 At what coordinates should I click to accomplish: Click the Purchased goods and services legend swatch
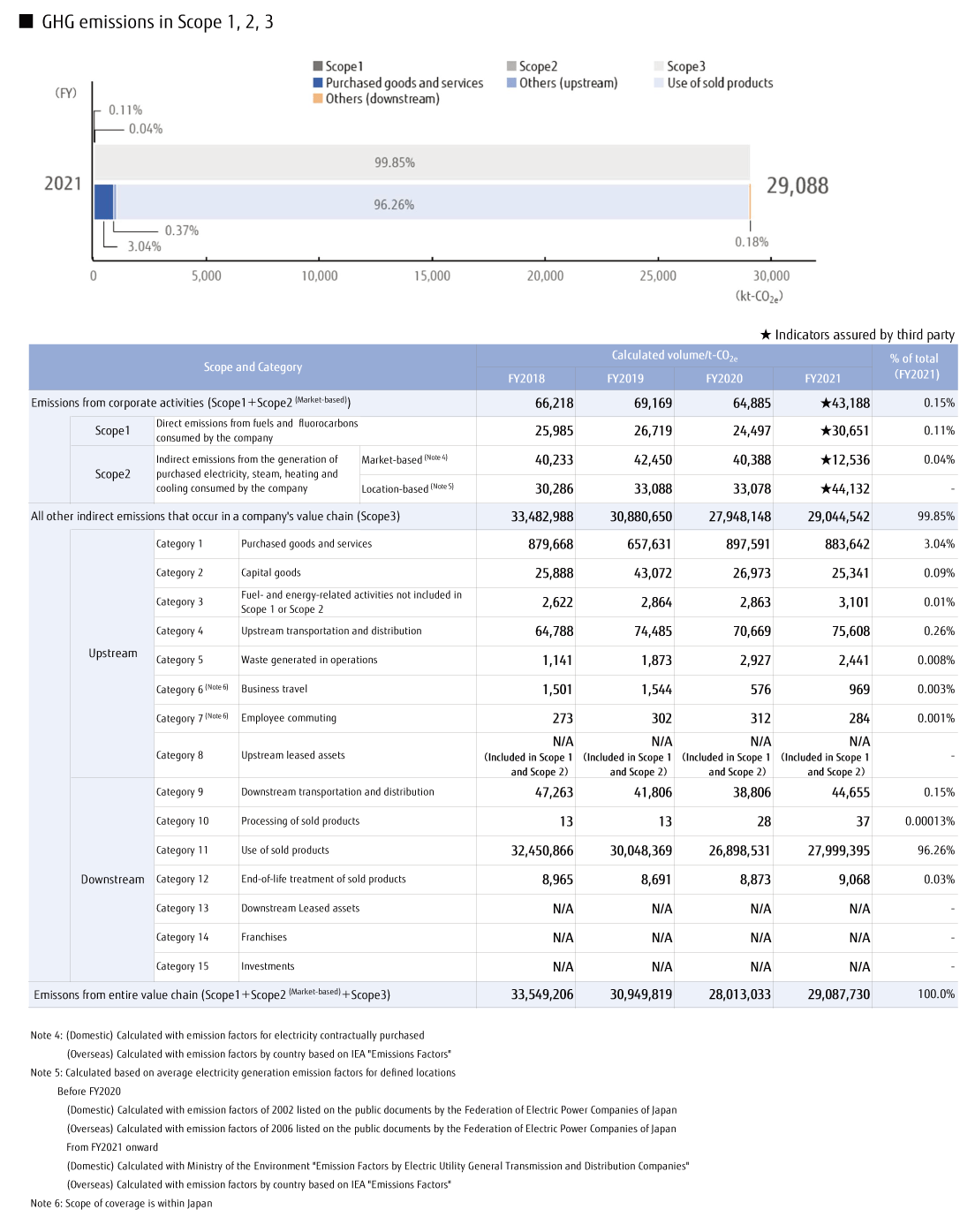(318, 83)
